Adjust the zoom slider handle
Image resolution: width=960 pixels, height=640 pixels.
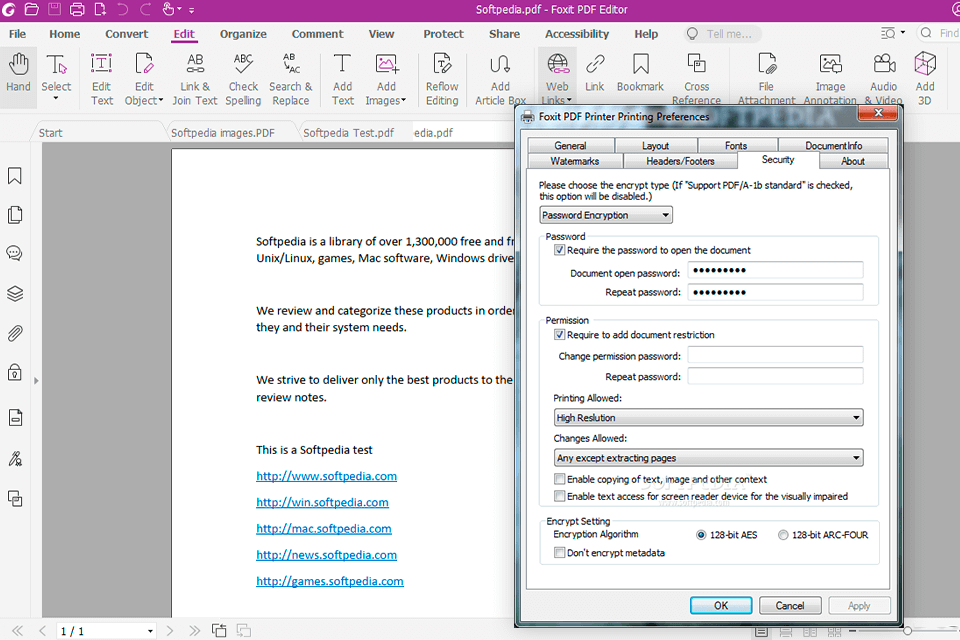coord(908,631)
